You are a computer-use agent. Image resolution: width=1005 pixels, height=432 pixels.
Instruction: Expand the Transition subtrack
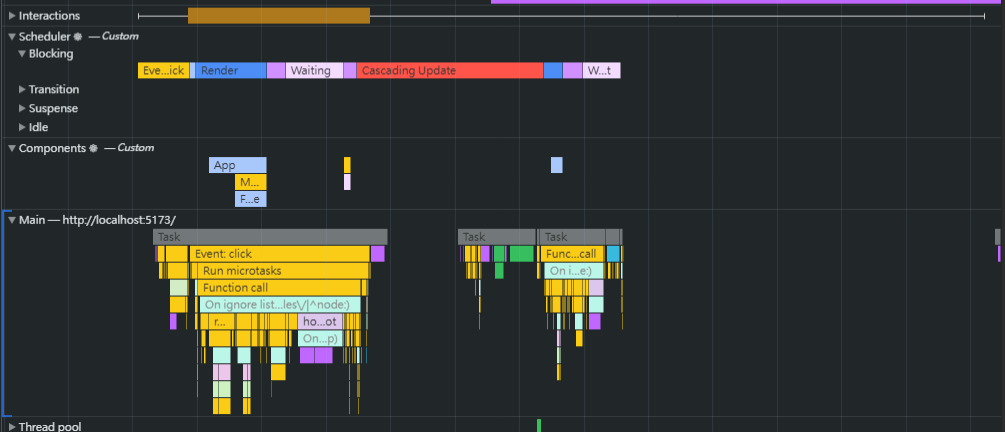point(21,90)
